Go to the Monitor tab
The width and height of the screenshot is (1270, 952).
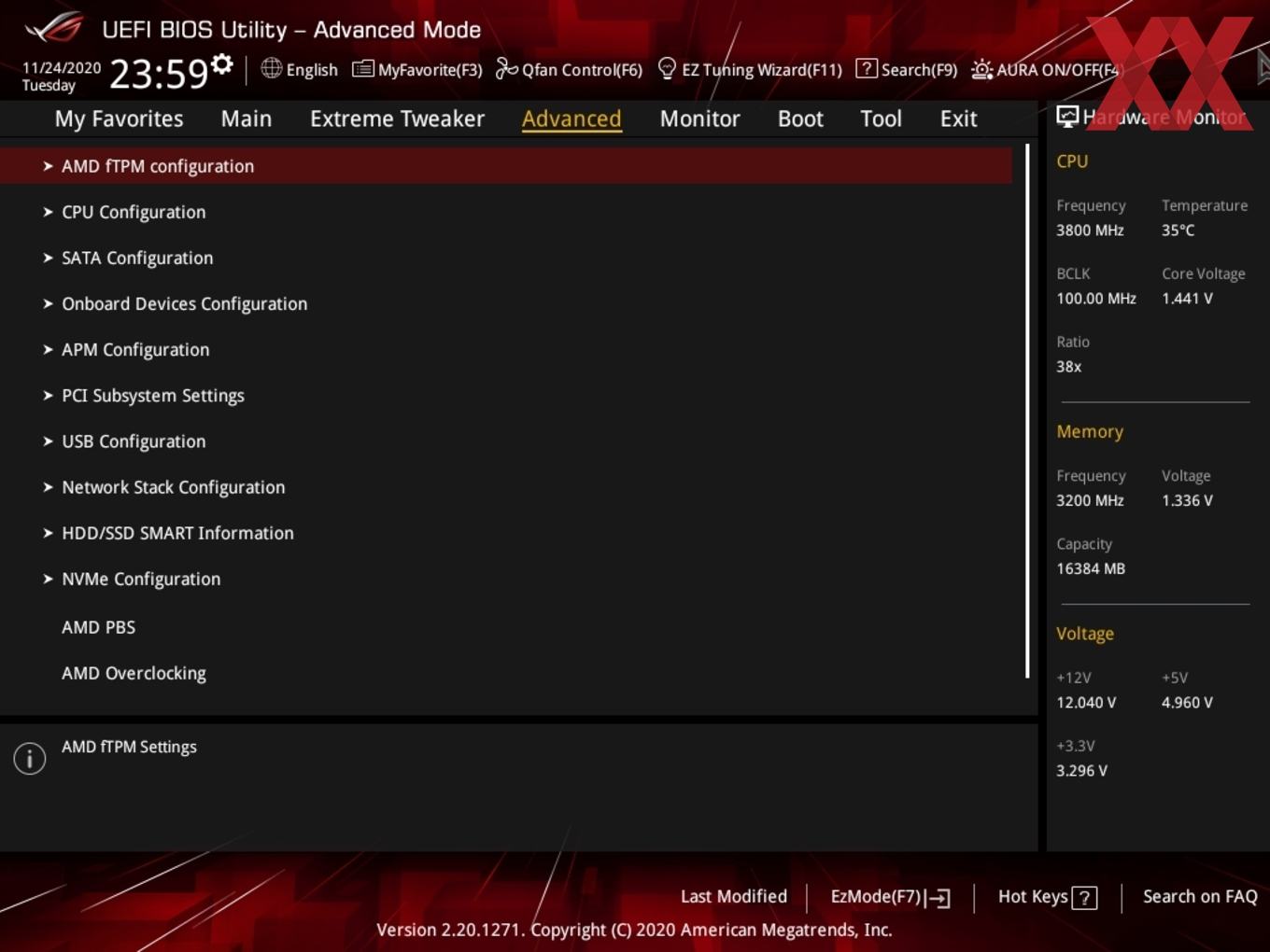(x=699, y=119)
